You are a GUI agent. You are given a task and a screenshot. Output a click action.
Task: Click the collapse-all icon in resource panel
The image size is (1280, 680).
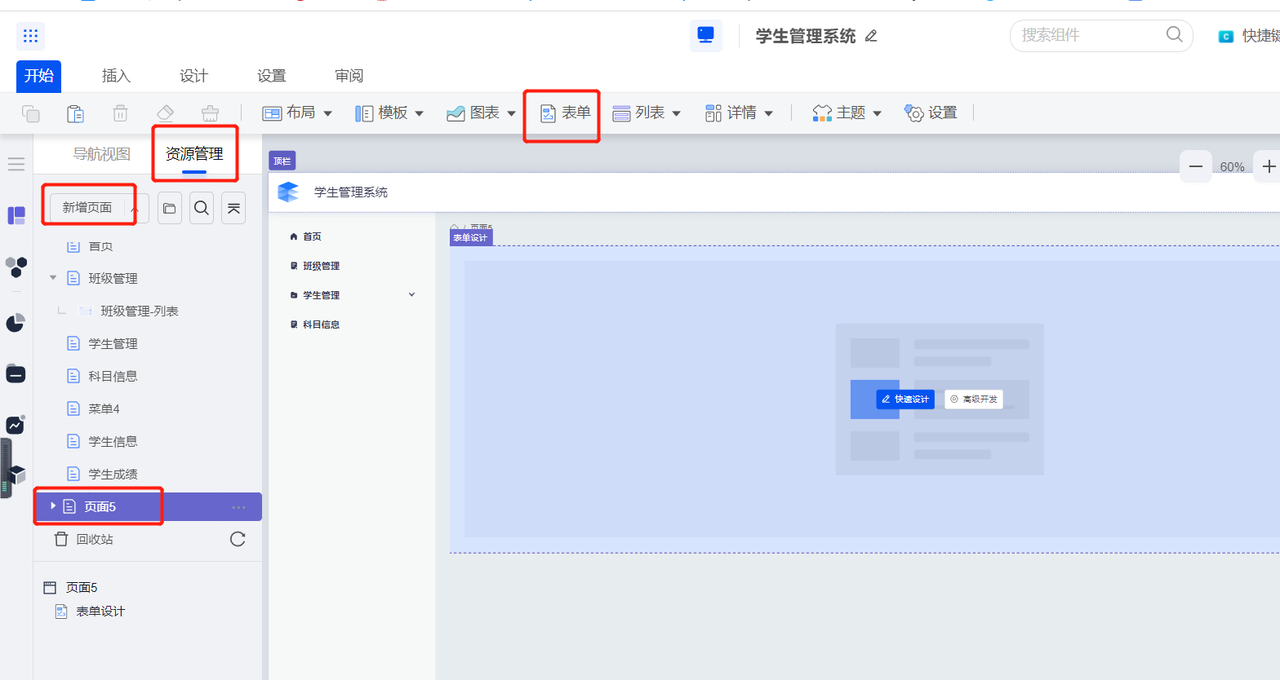point(233,208)
